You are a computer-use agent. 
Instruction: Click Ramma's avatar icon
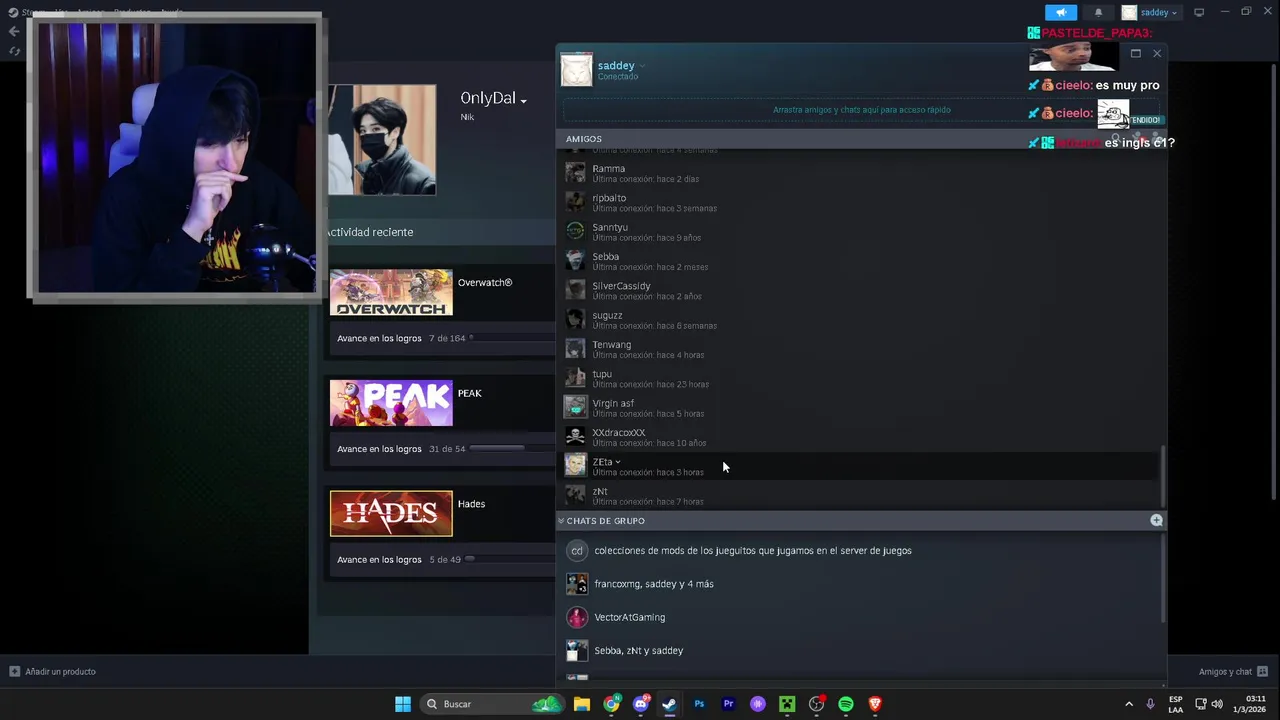point(575,173)
